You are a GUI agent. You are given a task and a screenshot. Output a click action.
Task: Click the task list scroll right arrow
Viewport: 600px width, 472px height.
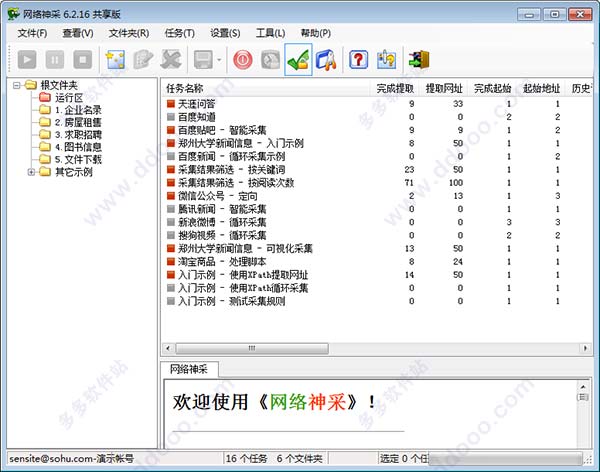pyautogui.click(x=585, y=348)
